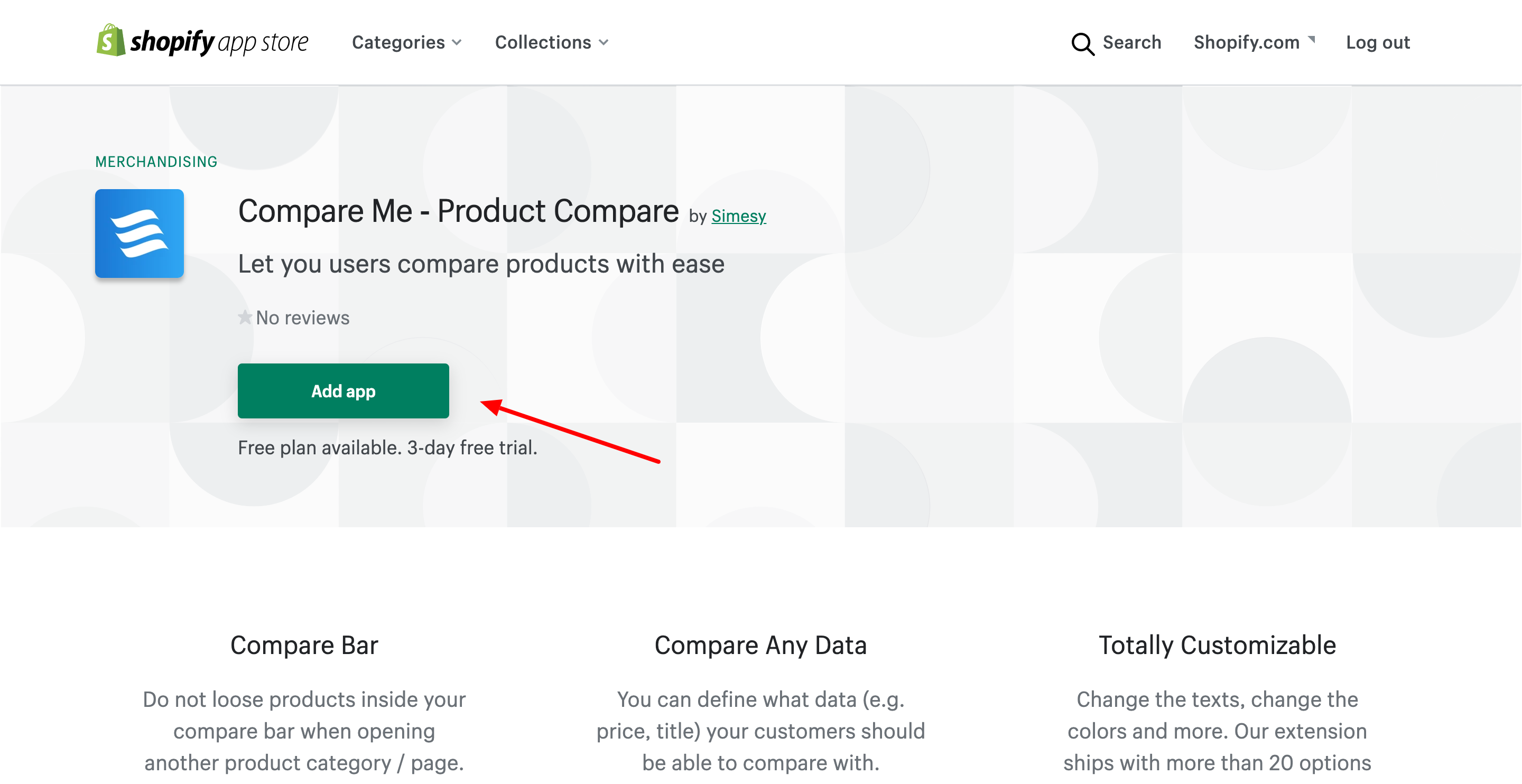Open the Categories dropdown menu
Viewport: 1522px width, 784px height.
tap(406, 43)
